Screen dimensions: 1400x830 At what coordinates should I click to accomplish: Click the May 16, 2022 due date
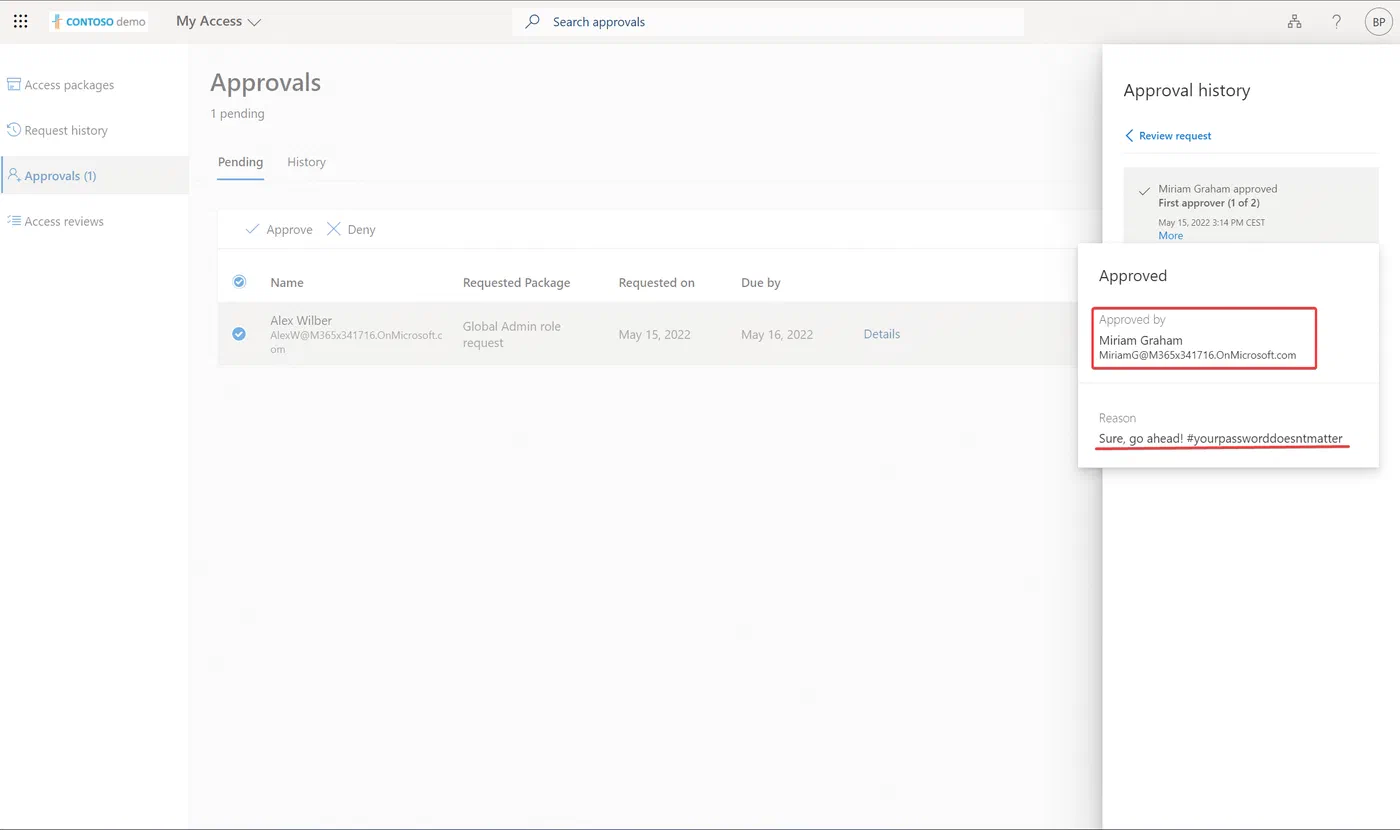(x=777, y=334)
